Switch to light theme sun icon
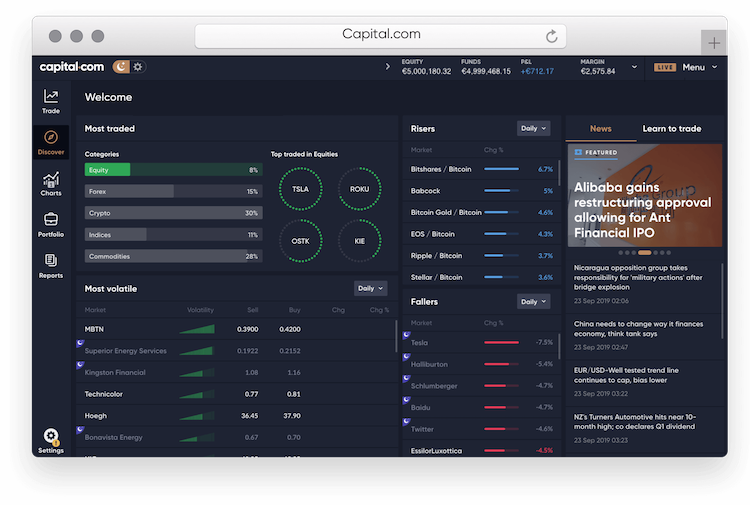 click(x=138, y=67)
